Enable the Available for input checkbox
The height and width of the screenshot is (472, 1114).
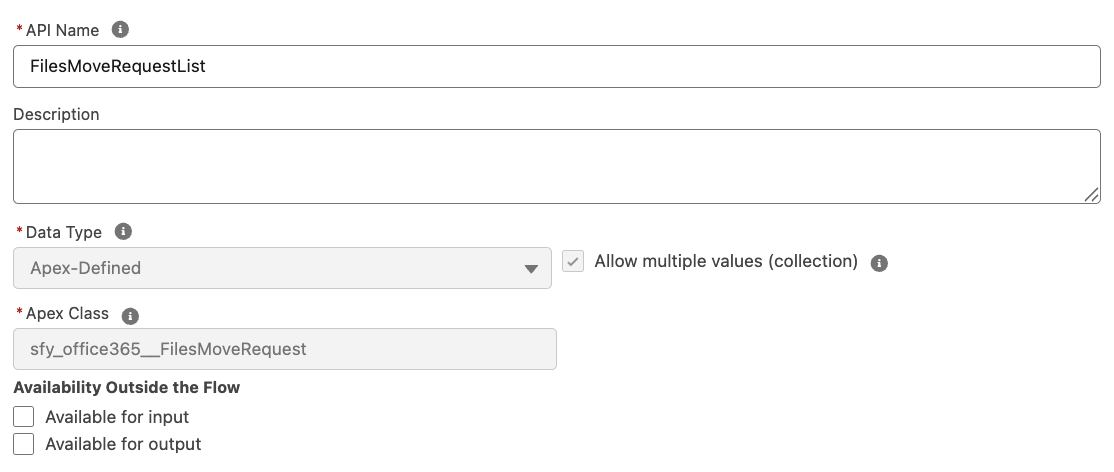coord(24,417)
